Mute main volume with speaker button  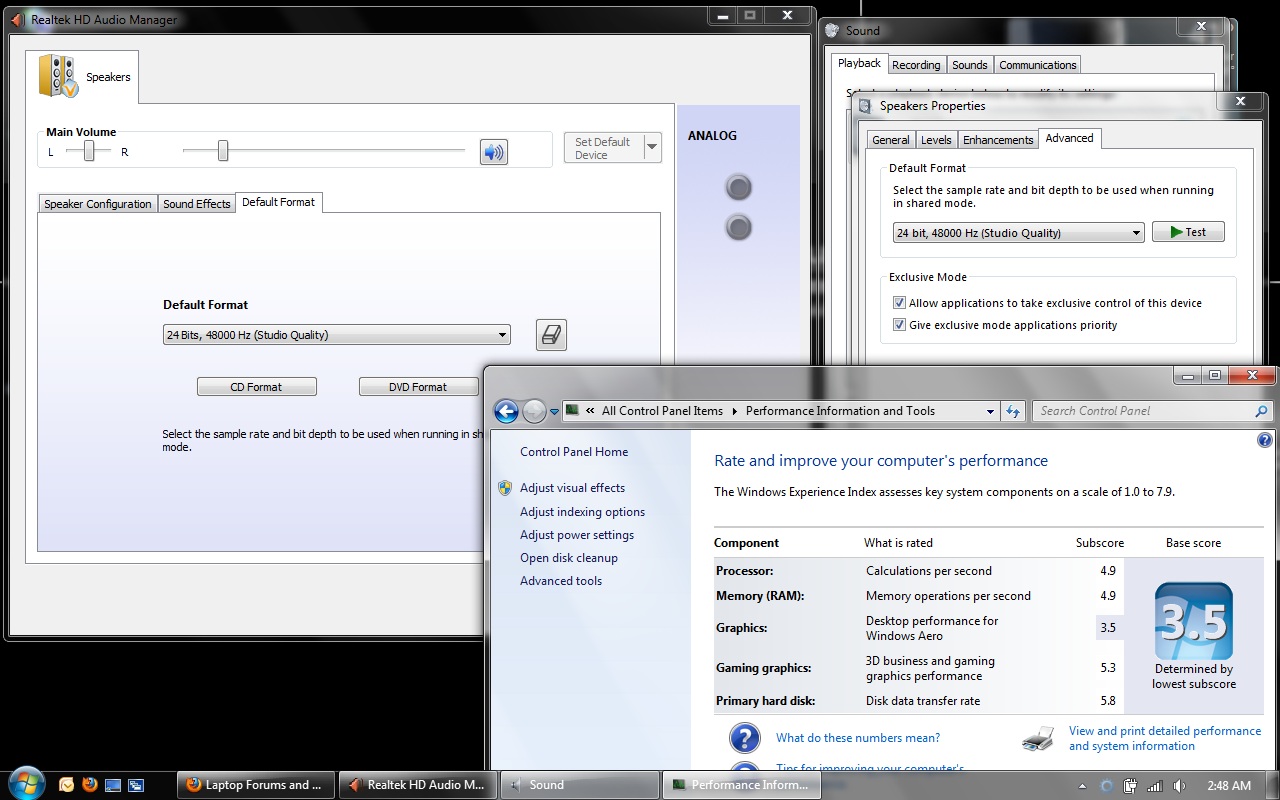(494, 152)
